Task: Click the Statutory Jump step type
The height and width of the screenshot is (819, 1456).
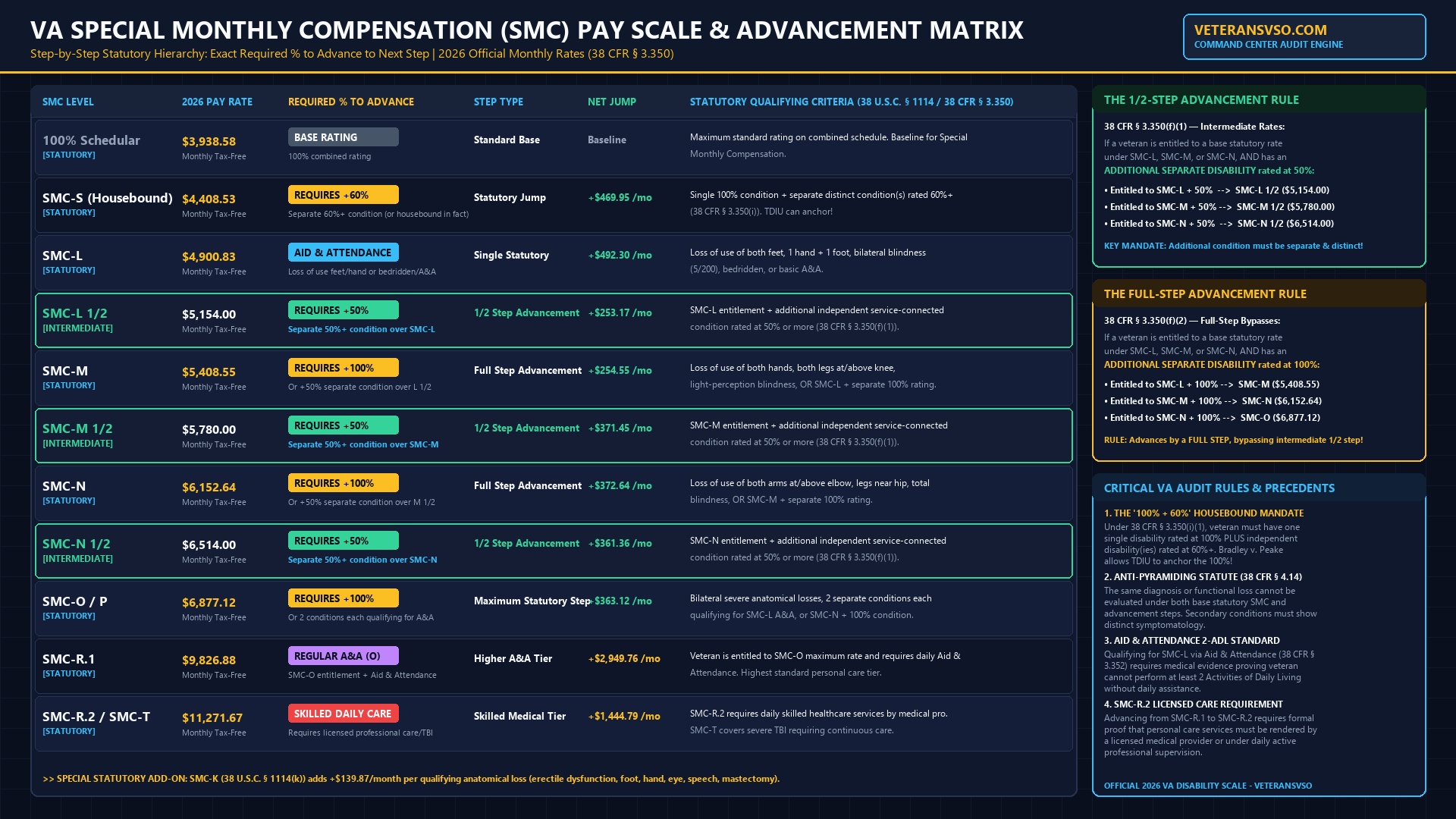Action: [510, 197]
